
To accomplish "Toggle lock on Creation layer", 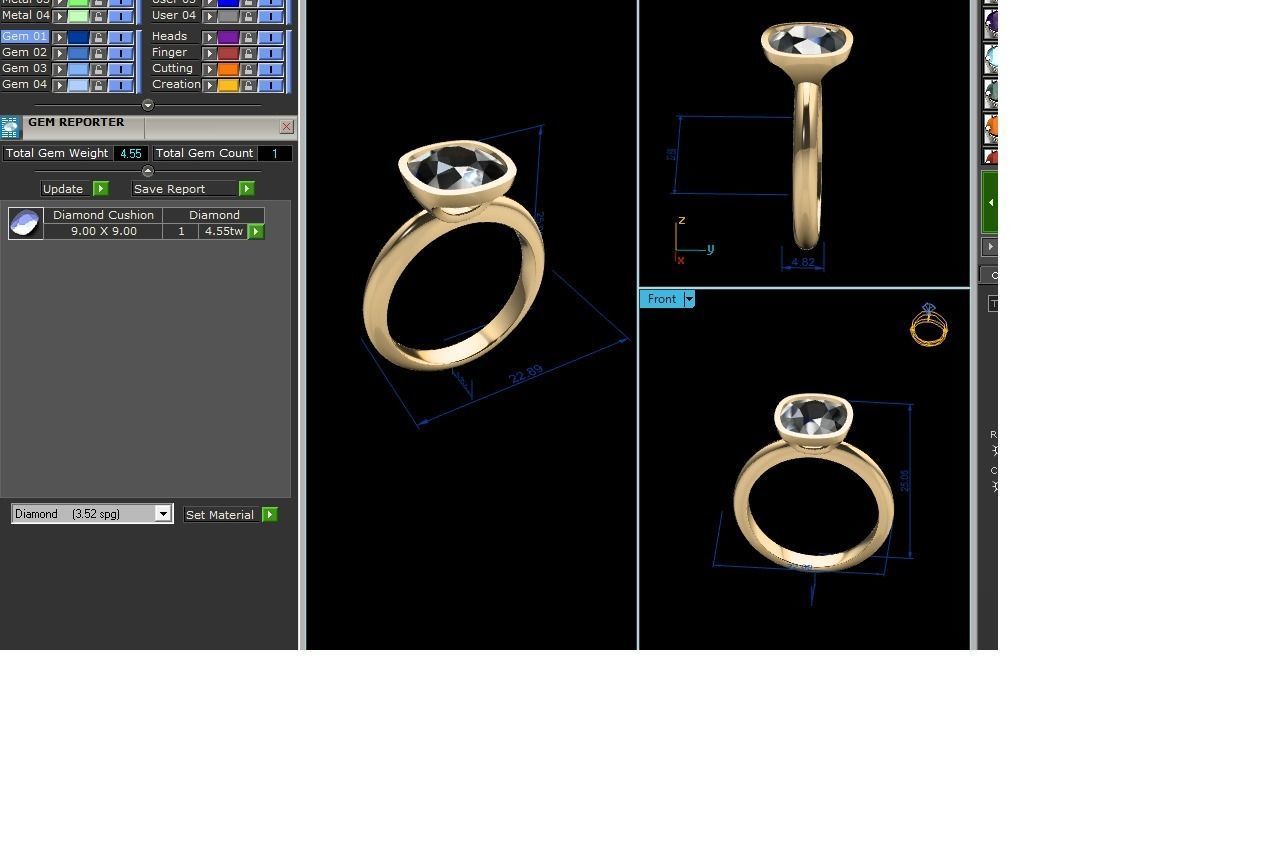I will [248, 85].
